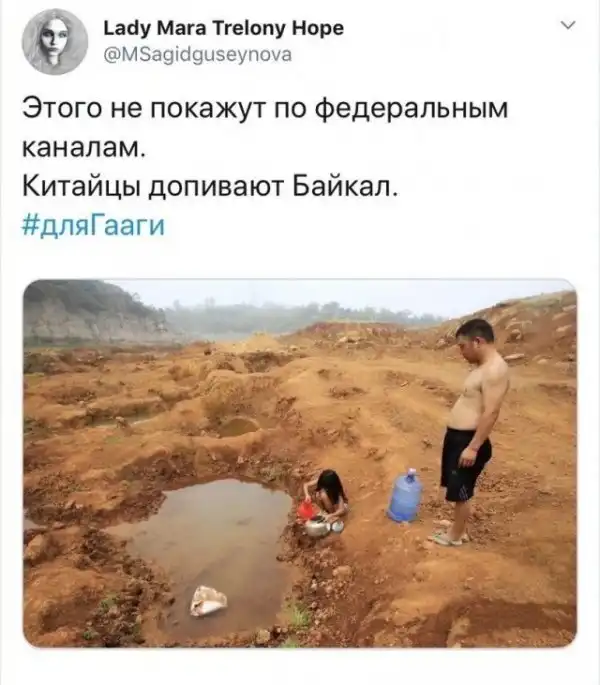
Task: Open the attached drought photo
Action: (300, 463)
